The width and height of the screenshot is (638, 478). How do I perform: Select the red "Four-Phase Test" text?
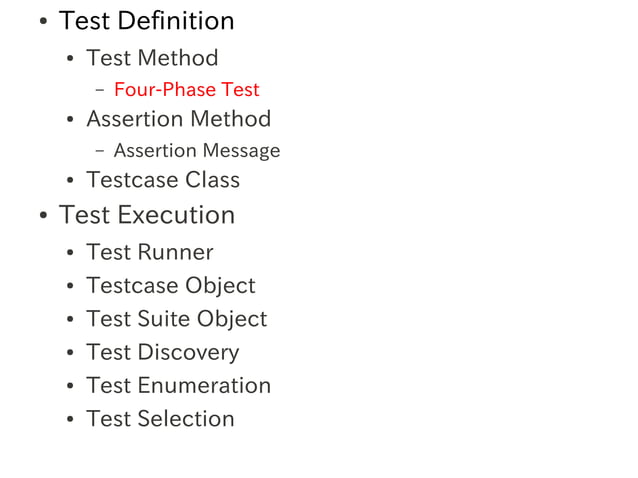point(186,90)
